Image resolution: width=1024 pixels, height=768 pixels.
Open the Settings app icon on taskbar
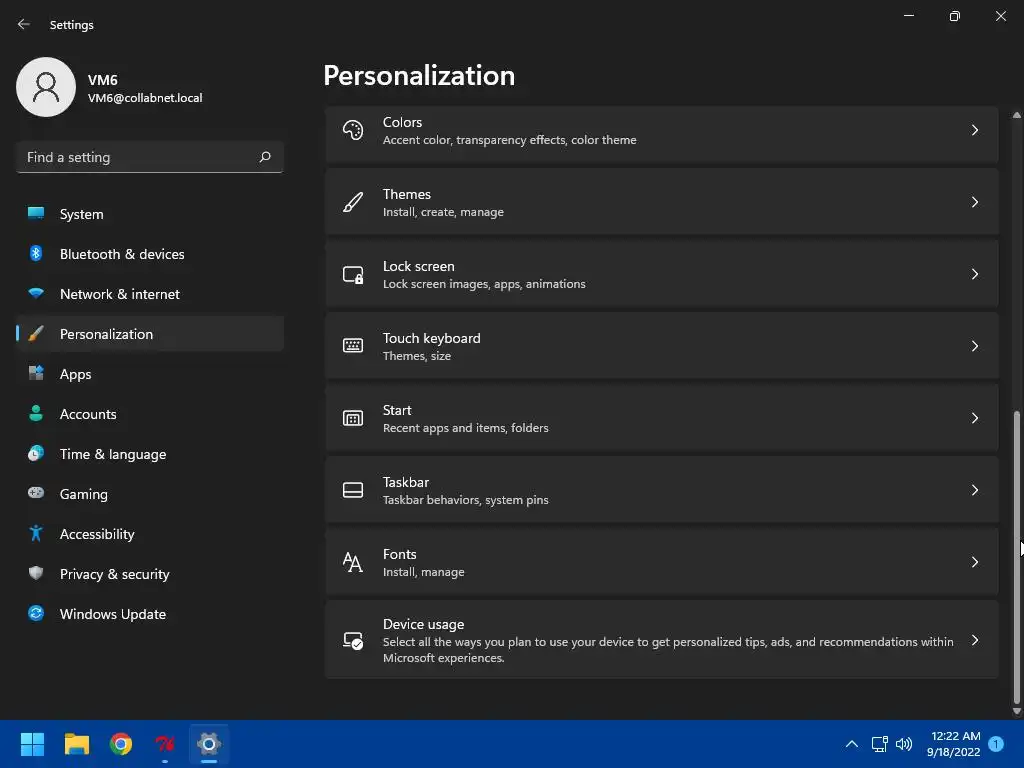click(209, 744)
